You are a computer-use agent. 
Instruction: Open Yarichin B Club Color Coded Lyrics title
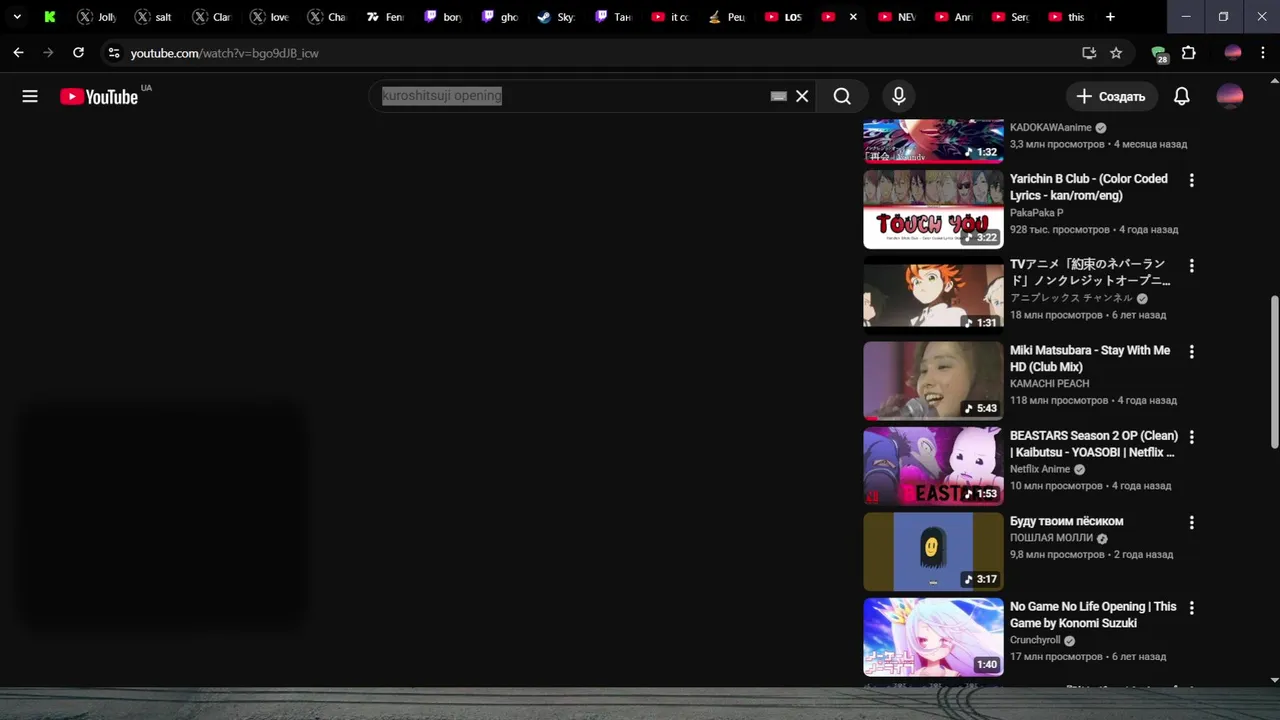pos(1089,187)
